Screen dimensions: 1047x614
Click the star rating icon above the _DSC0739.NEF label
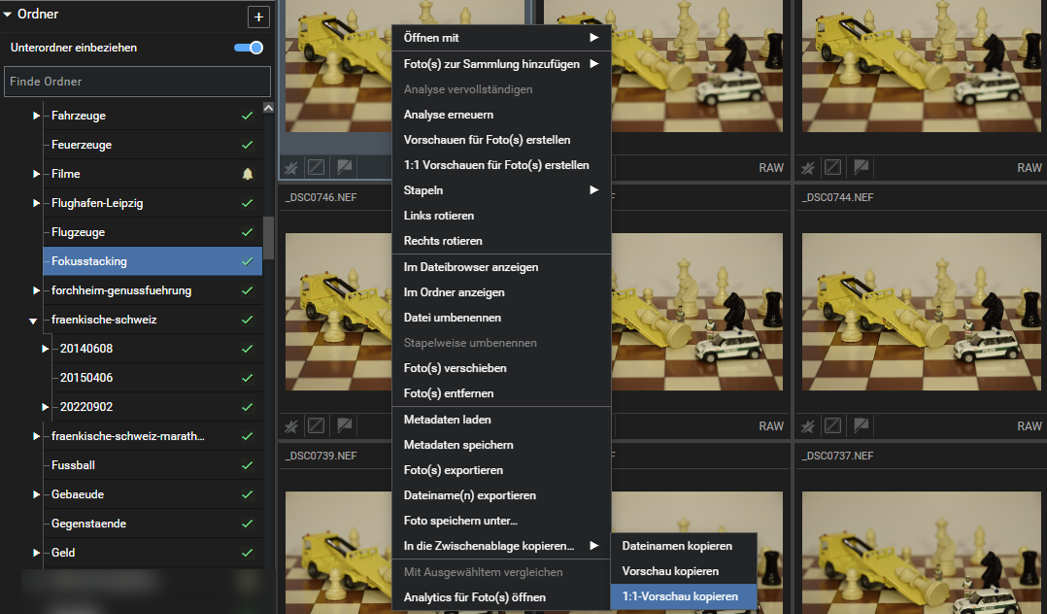[x=291, y=426]
